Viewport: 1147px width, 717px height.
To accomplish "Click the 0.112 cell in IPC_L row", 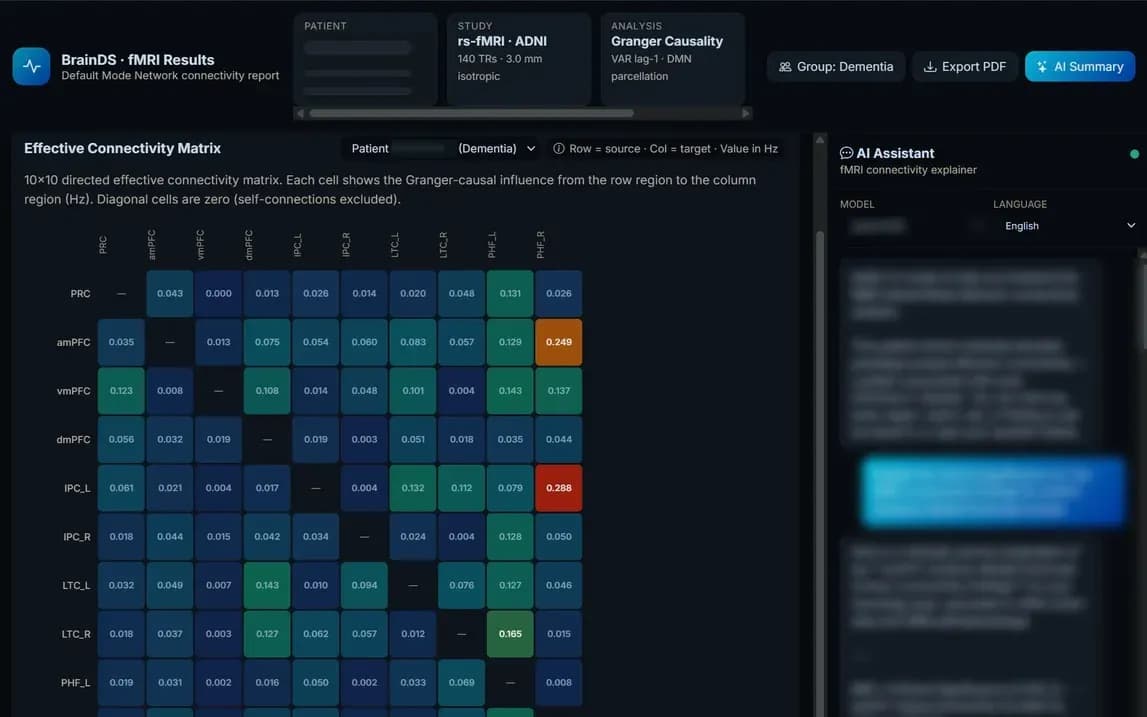I will click(462, 488).
